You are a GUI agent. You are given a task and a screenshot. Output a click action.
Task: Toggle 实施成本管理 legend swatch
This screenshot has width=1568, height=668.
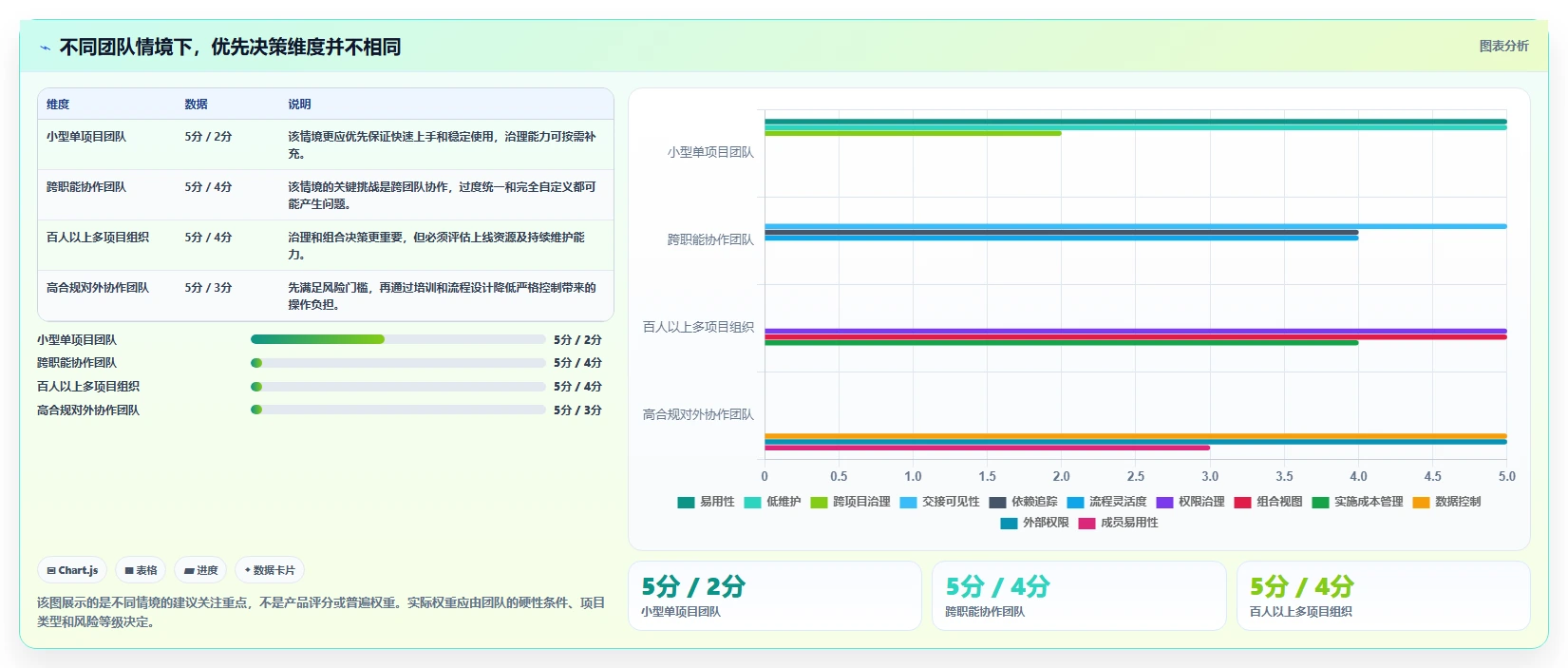pos(1320,502)
